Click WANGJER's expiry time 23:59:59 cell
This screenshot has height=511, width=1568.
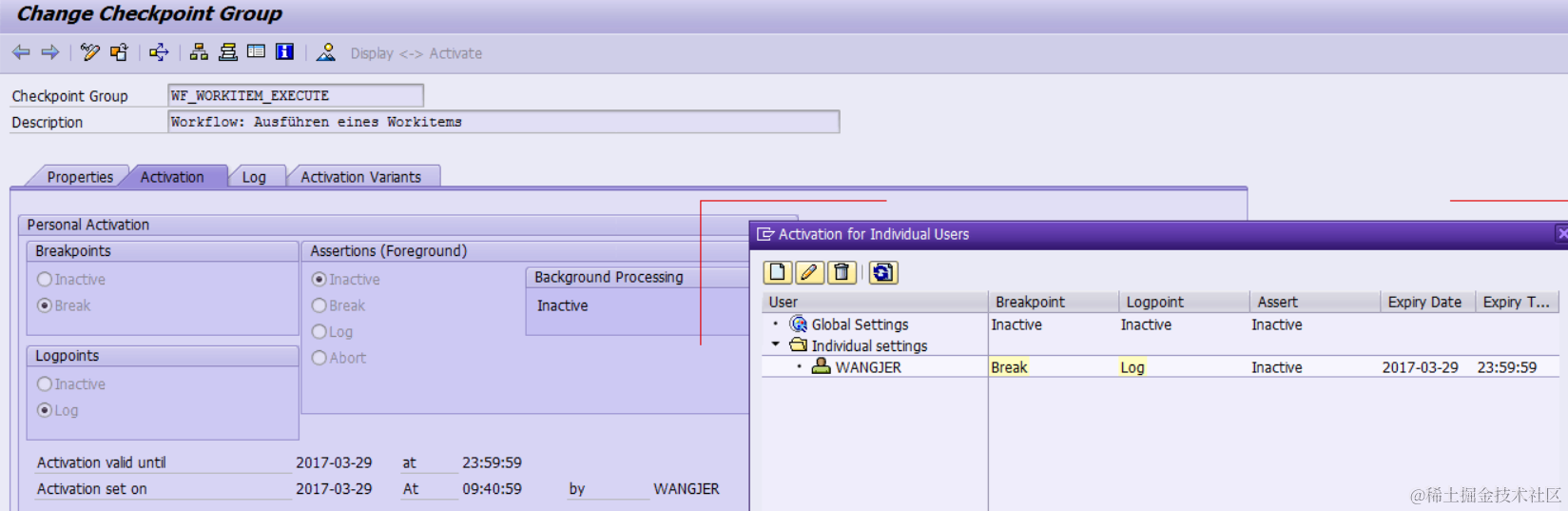(1507, 367)
